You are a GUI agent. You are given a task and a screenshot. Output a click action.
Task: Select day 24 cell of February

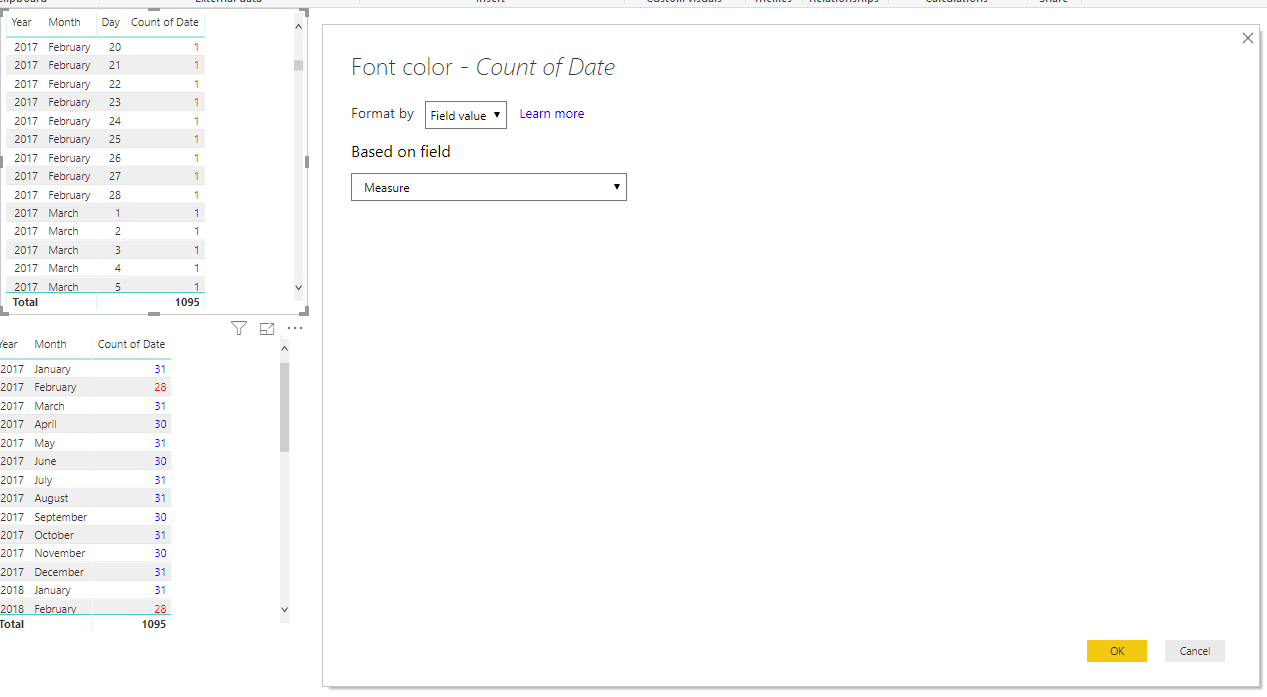pyautogui.click(x=114, y=121)
